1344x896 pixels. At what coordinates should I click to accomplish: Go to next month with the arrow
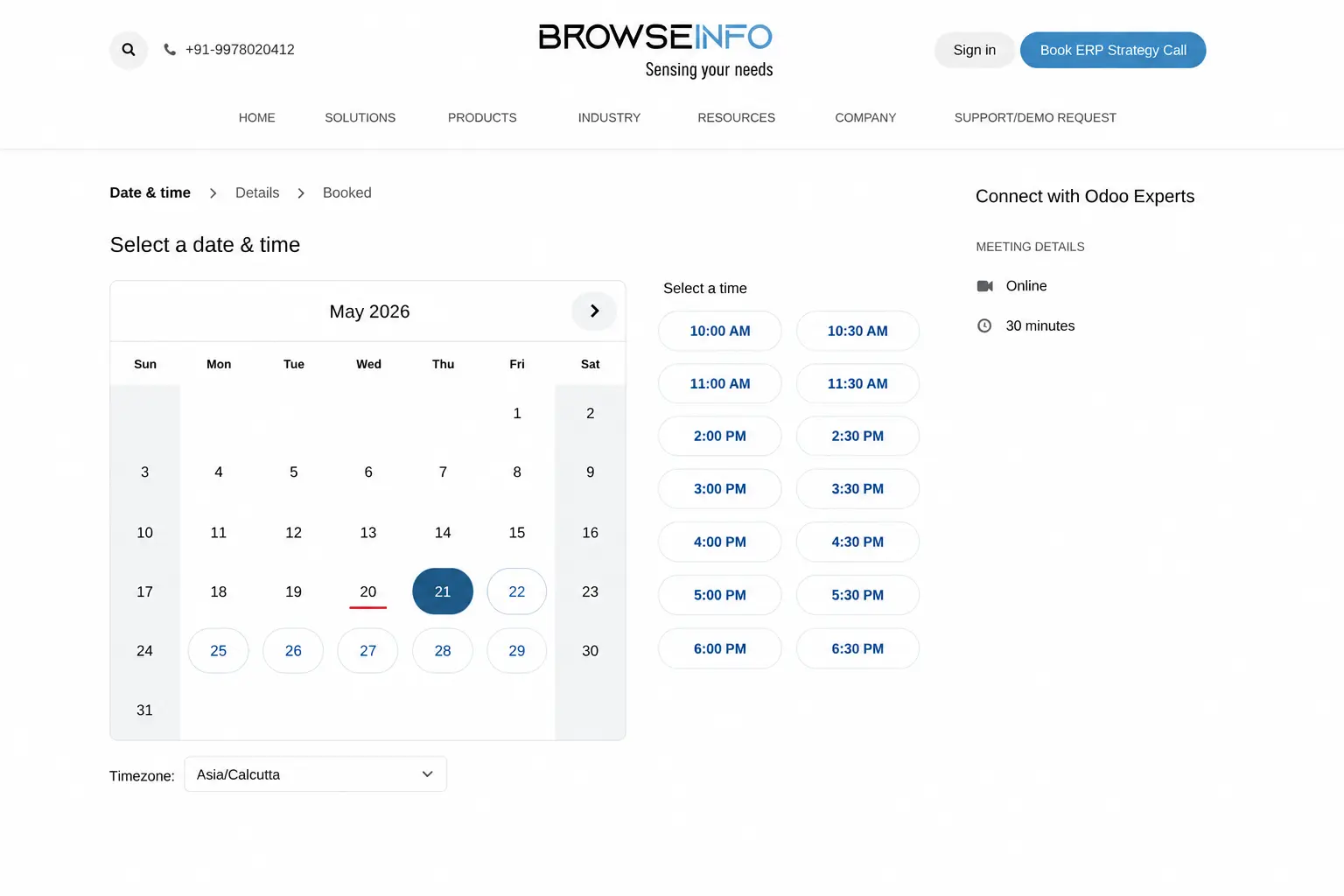[x=594, y=311]
